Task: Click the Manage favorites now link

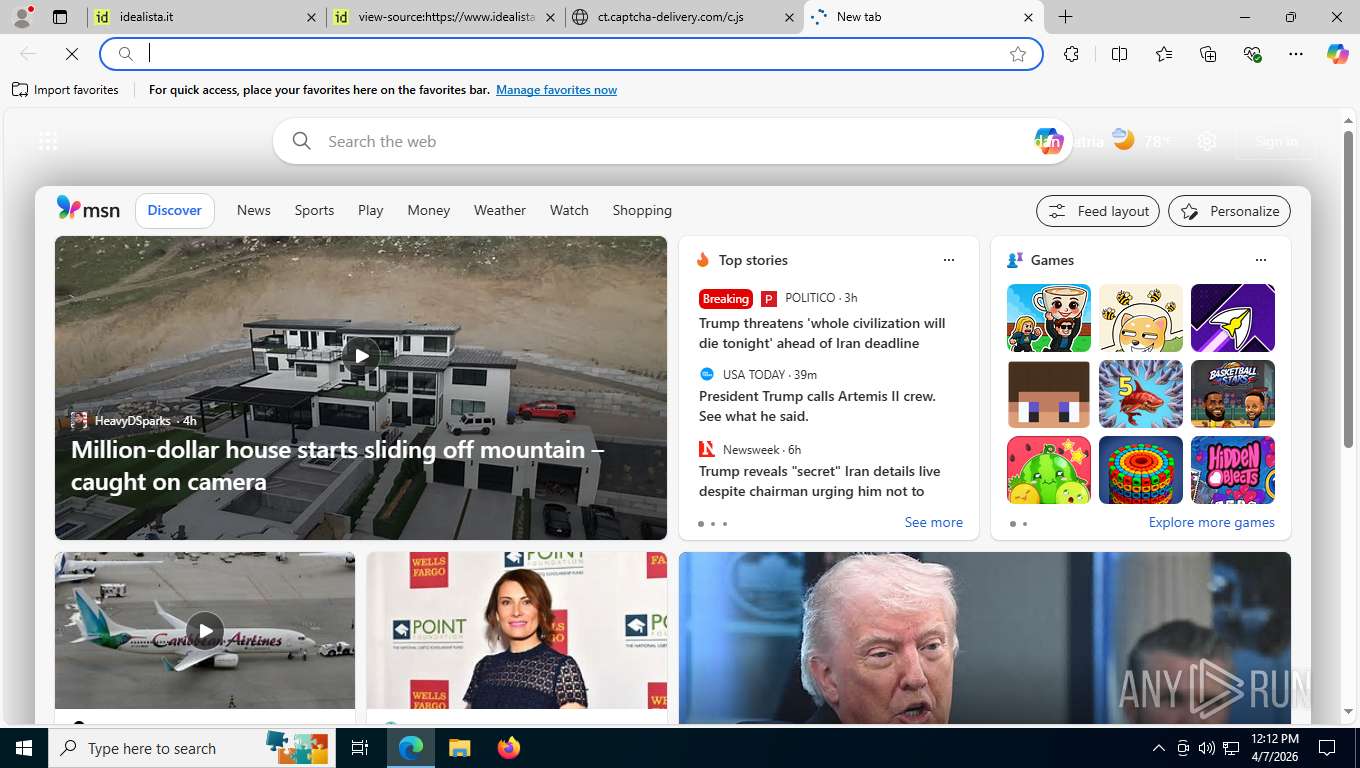Action: pos(556,90)
